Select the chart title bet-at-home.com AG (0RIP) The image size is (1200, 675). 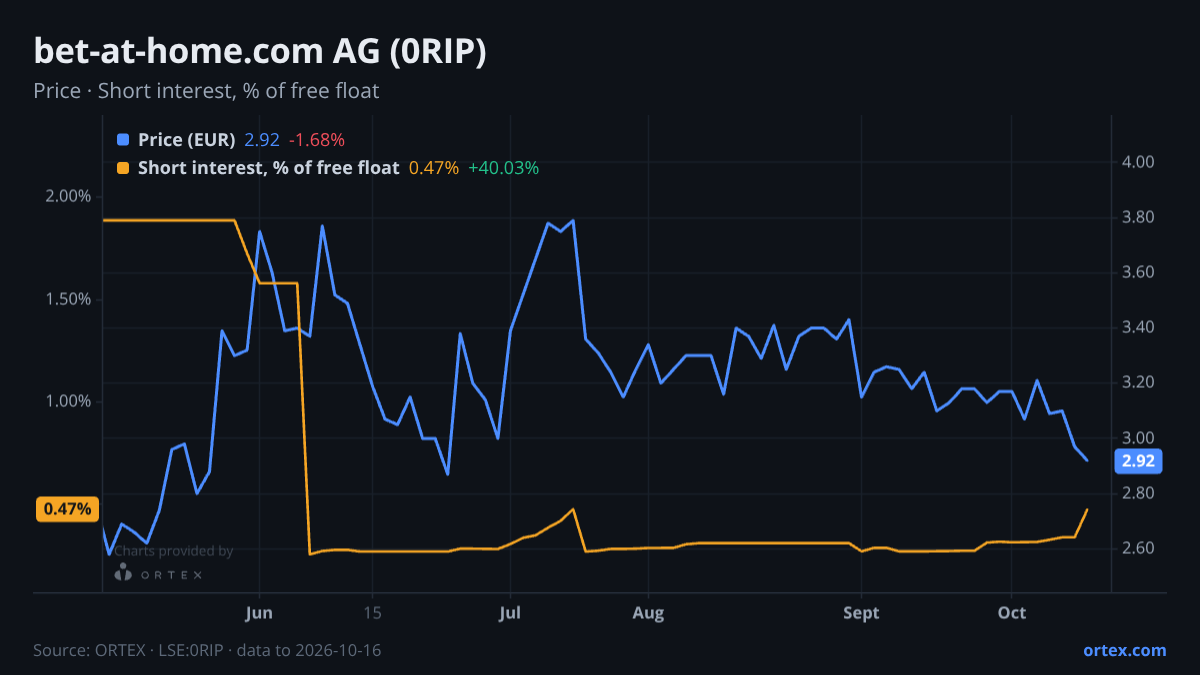tap(260, 52)
